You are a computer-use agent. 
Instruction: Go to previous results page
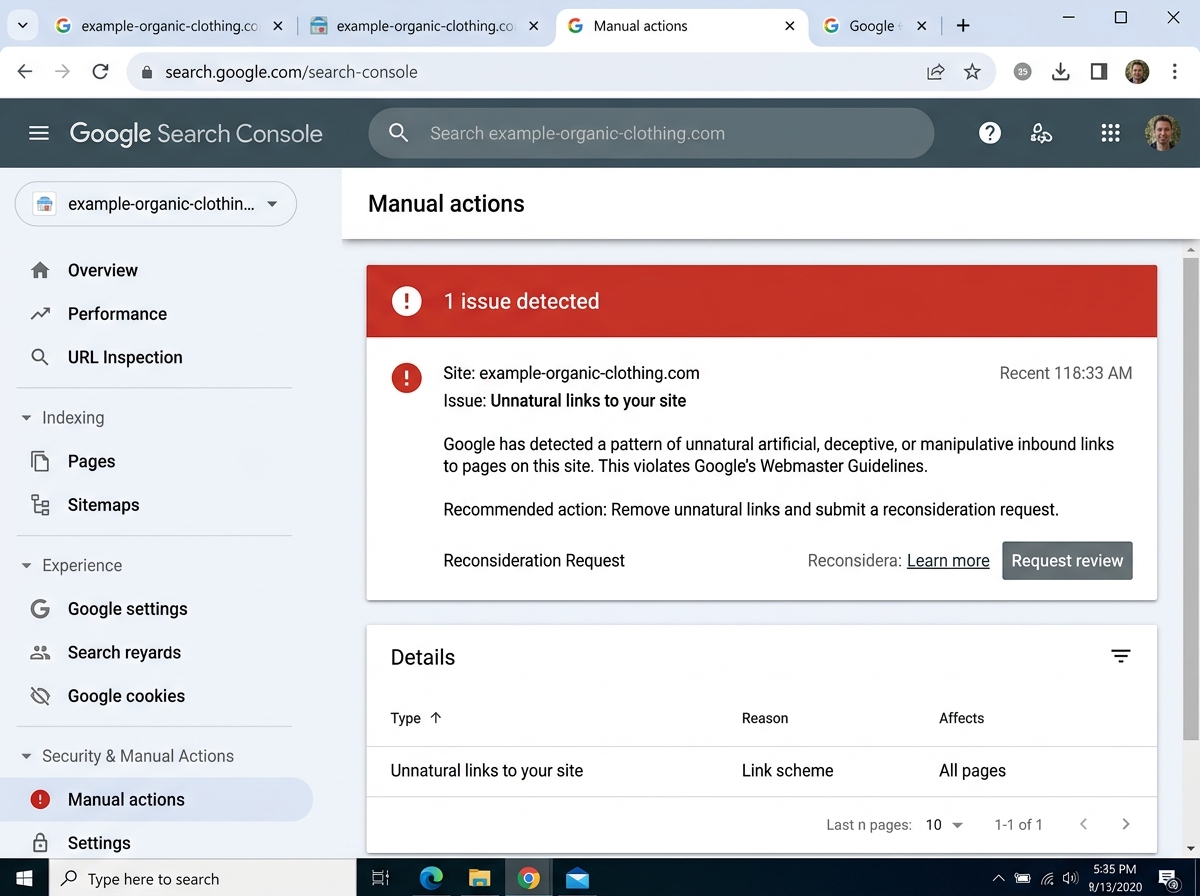[1084, 824]
